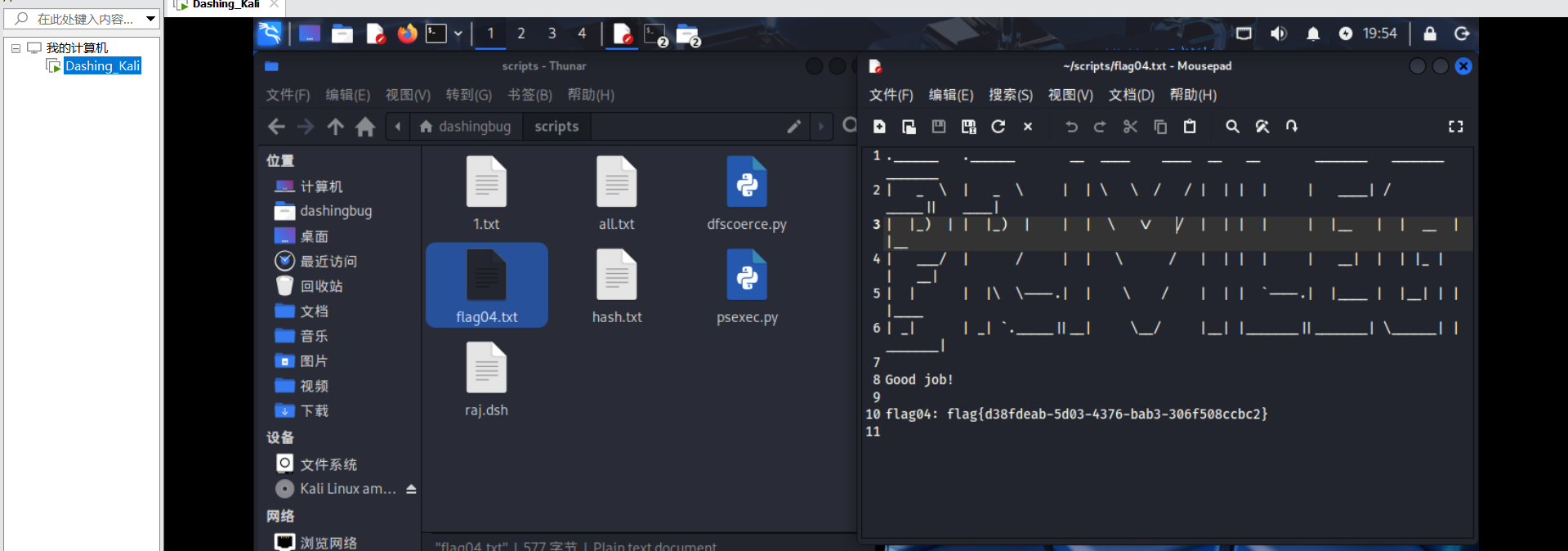The height and width of the screenshot is (551, 1568).
Task: Click the reload file icon in Mousepad
Action: [998, 127]
